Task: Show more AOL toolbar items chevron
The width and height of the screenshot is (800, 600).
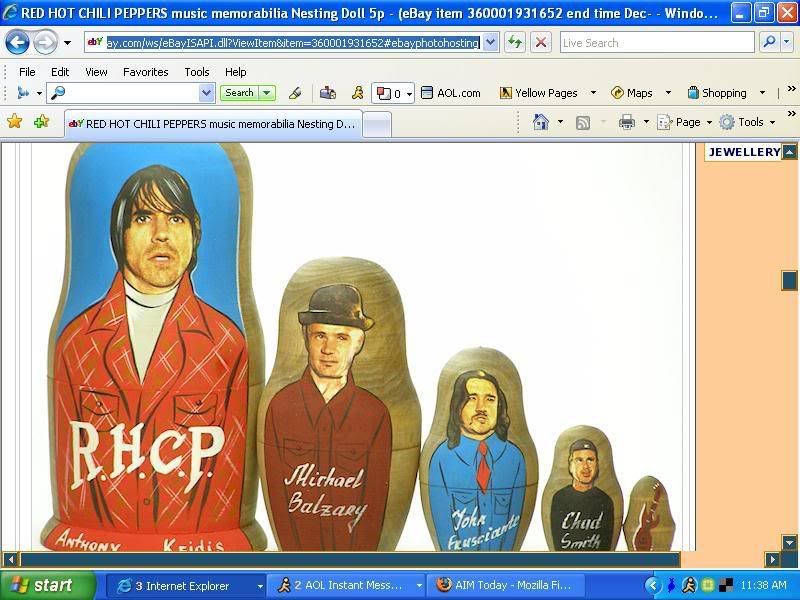Action: coord(791,89)
